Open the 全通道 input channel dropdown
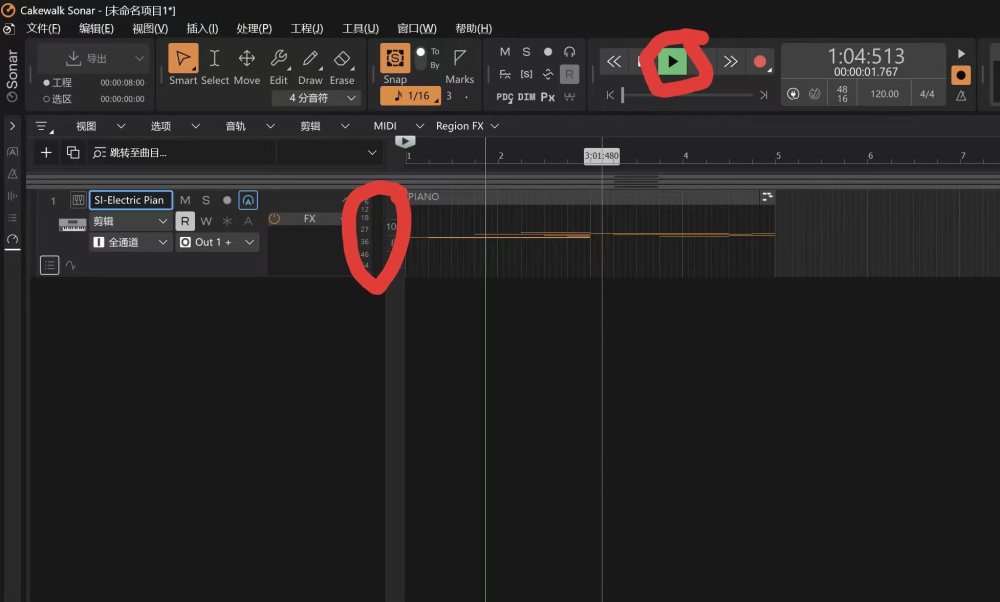 pyautogui.click(x=130, y=242)
